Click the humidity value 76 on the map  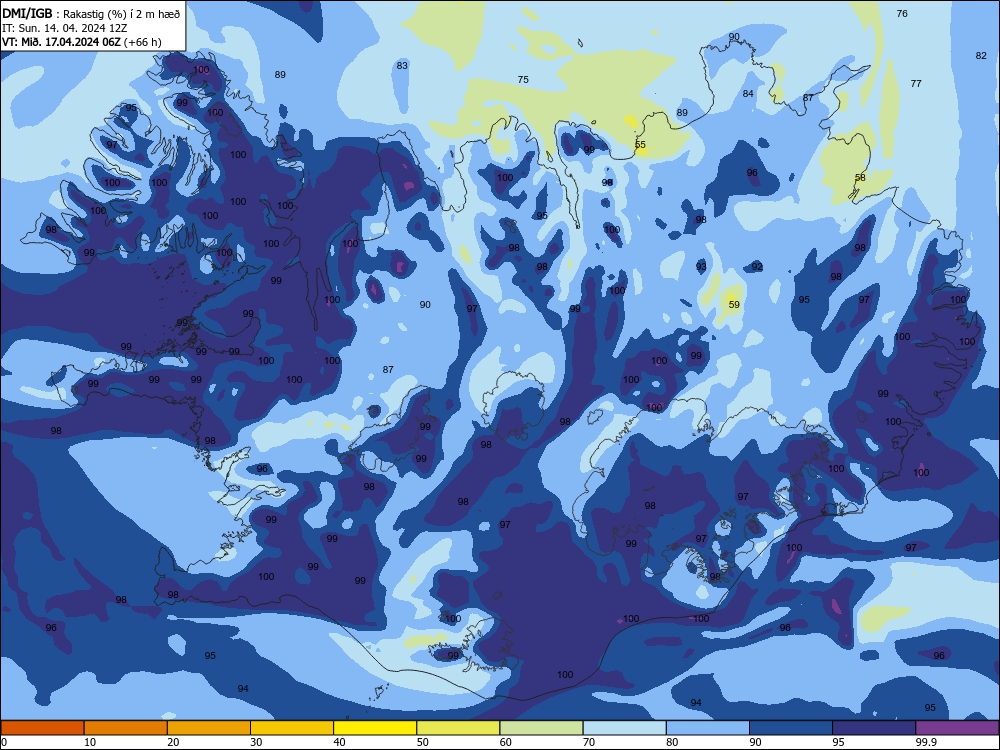tap(902, 13)
